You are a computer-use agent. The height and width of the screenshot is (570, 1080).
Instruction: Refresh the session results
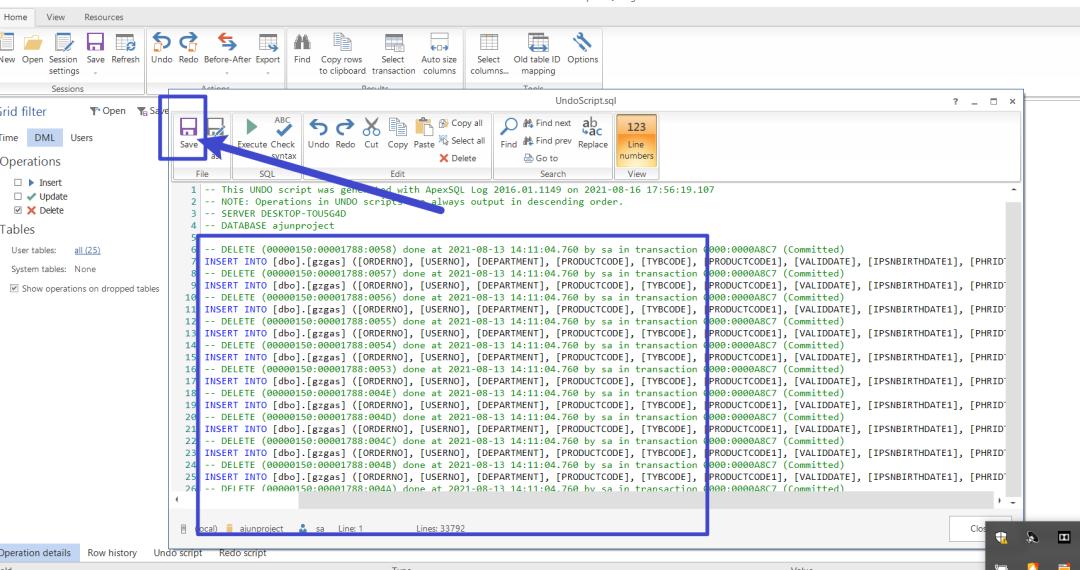pos(125,50)
